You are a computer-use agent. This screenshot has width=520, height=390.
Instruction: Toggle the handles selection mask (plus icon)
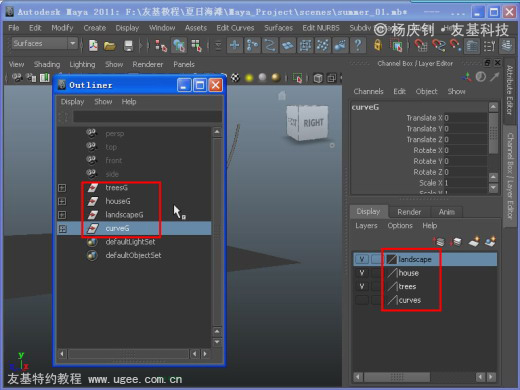click(x=235, y=45)
